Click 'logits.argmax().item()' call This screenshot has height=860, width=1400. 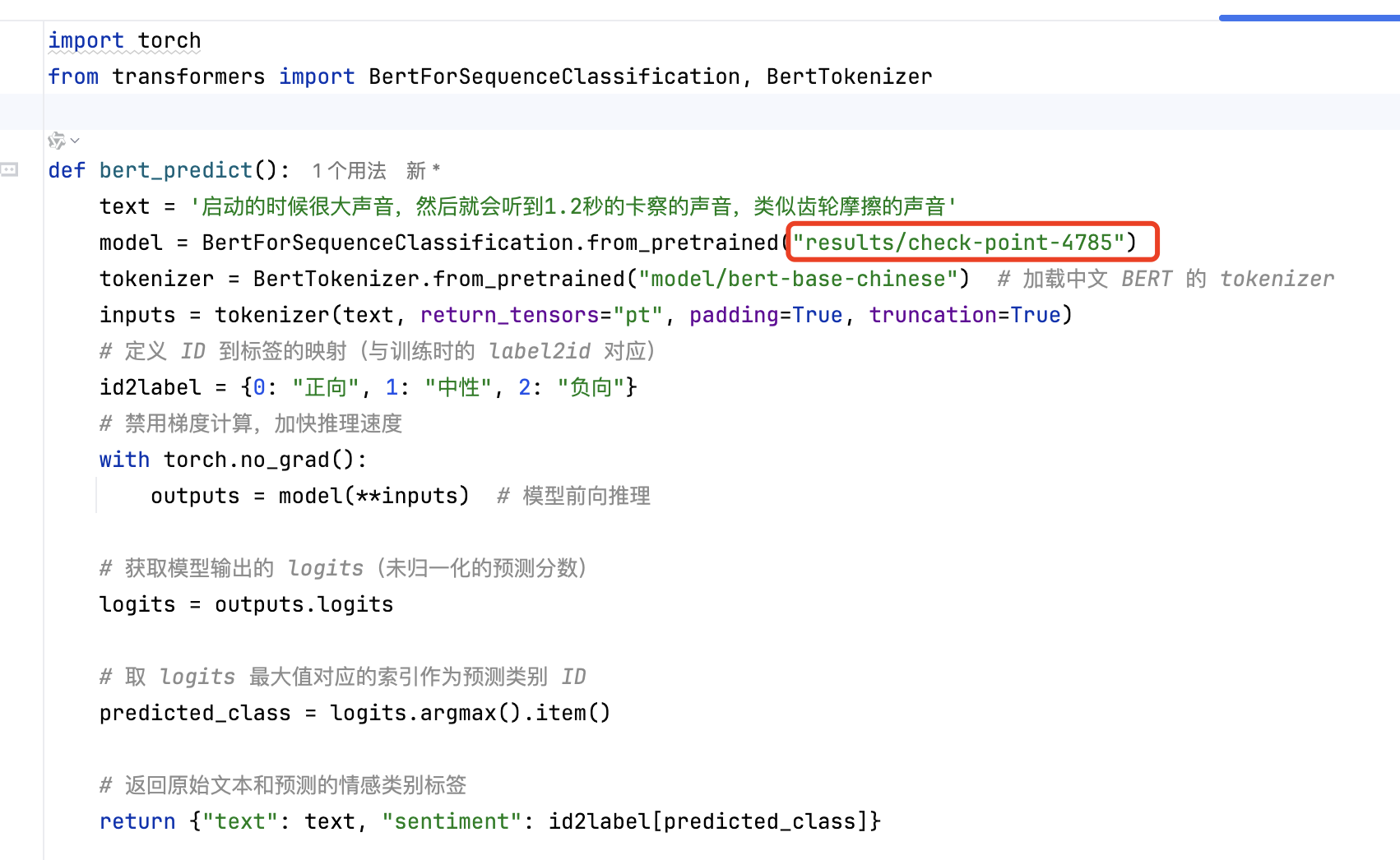[471, 713]
